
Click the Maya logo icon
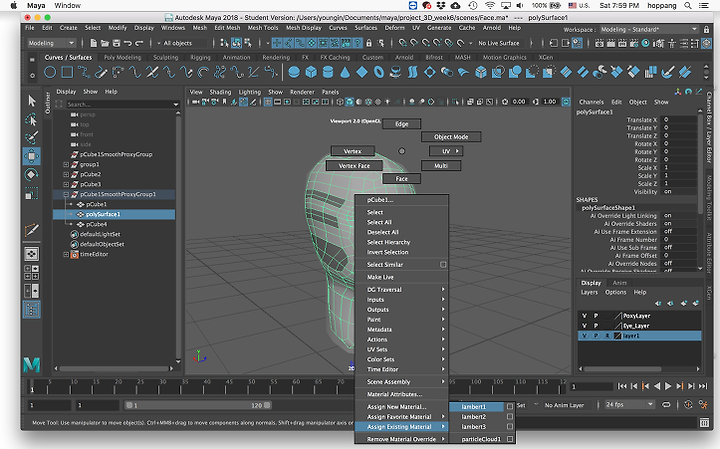(32, 365)
